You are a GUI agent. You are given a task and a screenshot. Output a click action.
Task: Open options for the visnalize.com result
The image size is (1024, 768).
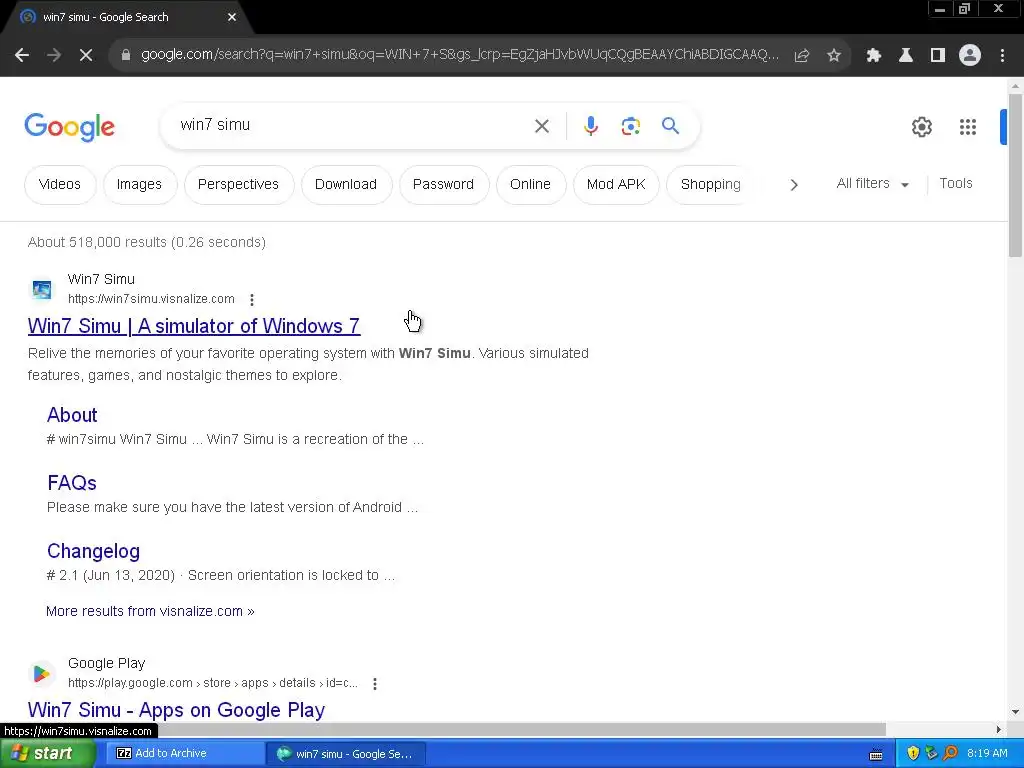coord(252,300)
